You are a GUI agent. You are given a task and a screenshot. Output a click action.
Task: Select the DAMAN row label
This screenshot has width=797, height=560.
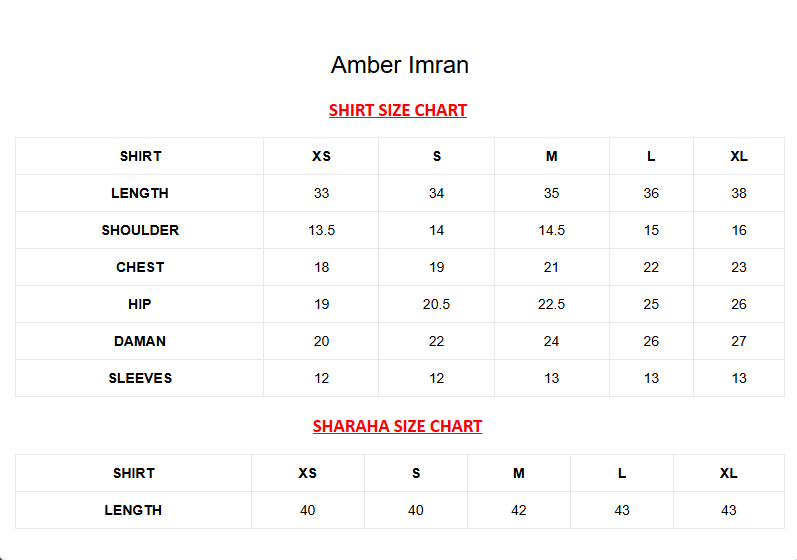tap(140, 341)
